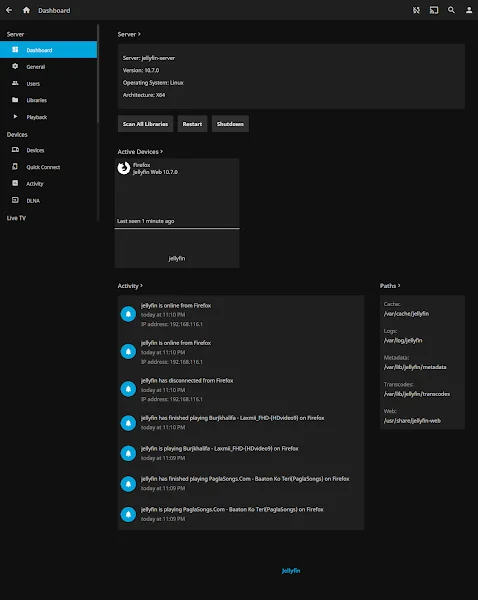
Task: Expand the Activity section heading
Action: point(130,286)
